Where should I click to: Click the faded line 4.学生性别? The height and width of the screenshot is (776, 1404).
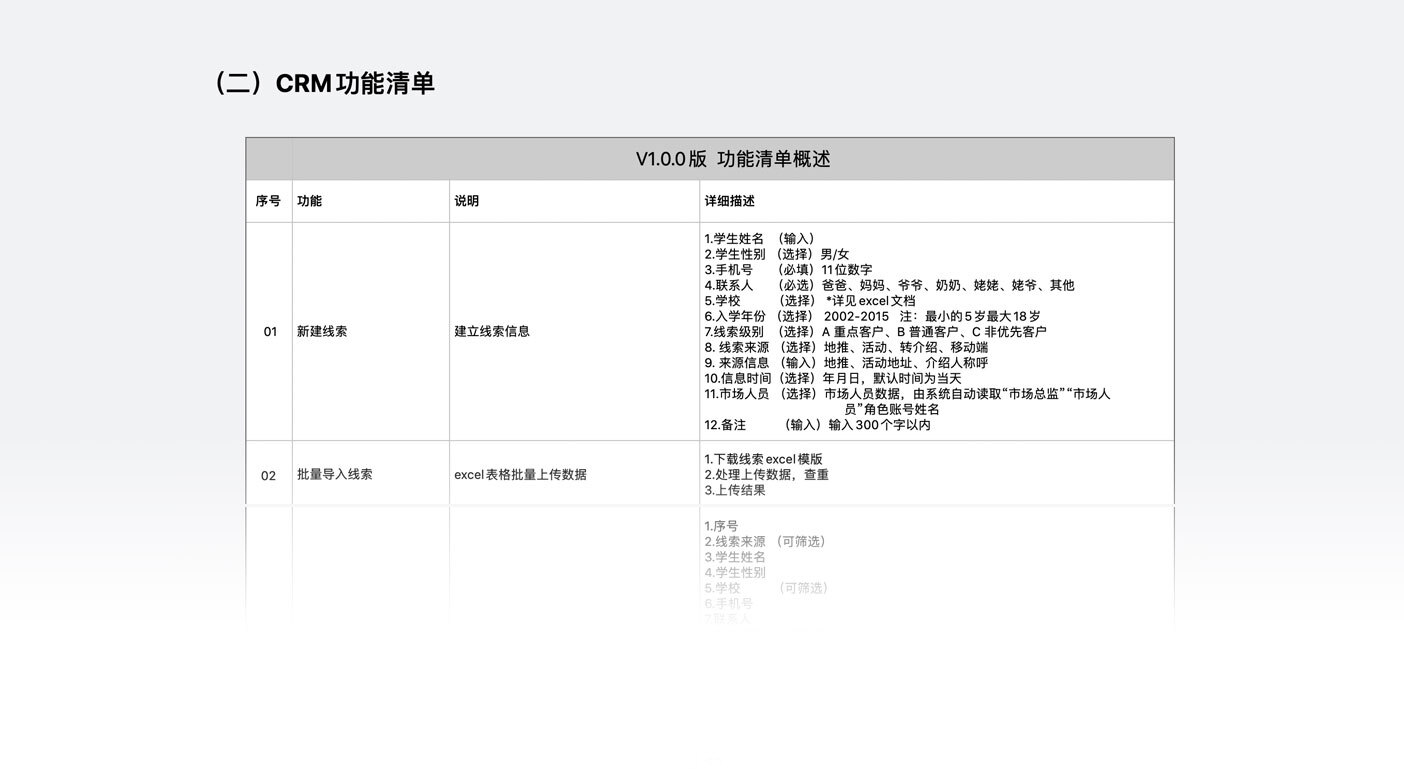tap(735, 572)
